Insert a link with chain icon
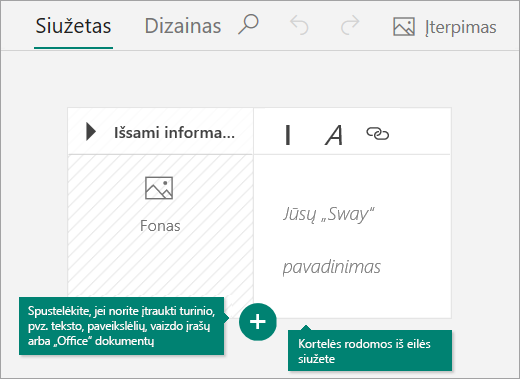Viewport: 520px width, 379px height. click(x=377, y=134)
